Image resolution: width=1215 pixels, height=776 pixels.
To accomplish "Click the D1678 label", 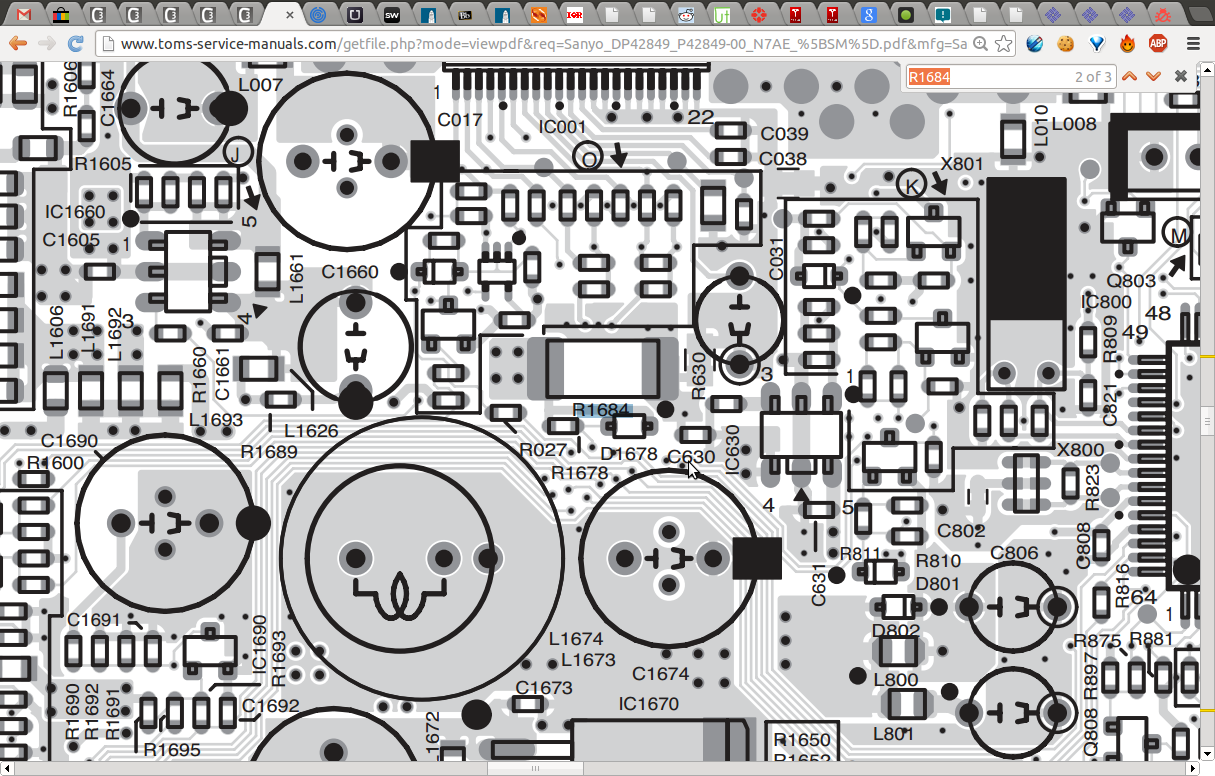I will [629, 454].
